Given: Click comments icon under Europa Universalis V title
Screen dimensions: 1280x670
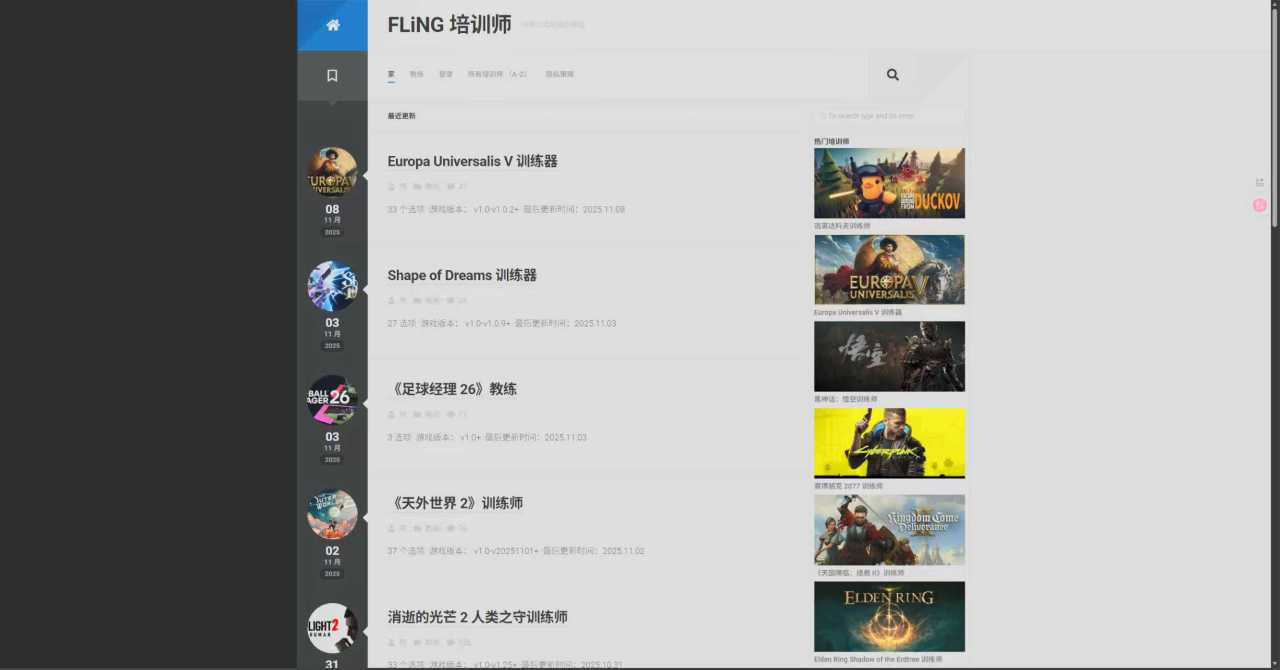Looking at the screenshot, I should pyautogui.click(x=450, y=187).
